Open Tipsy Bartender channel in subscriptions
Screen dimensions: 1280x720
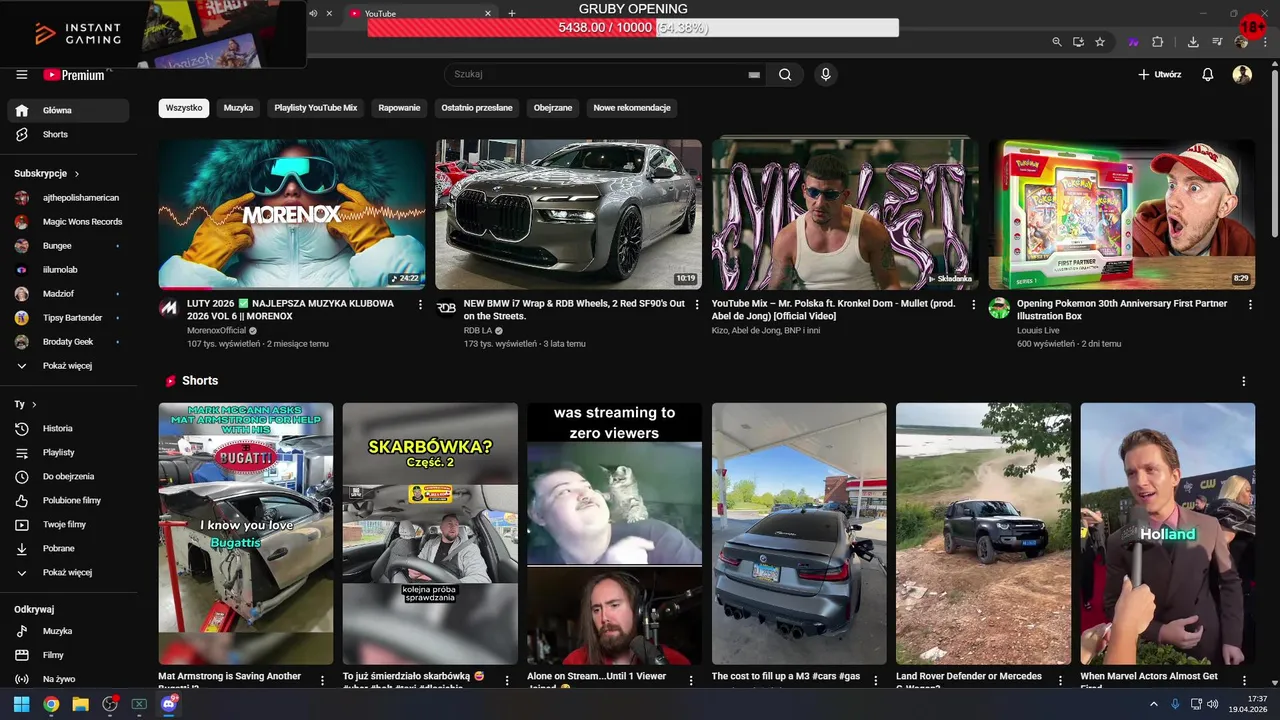tap(68, 318)
